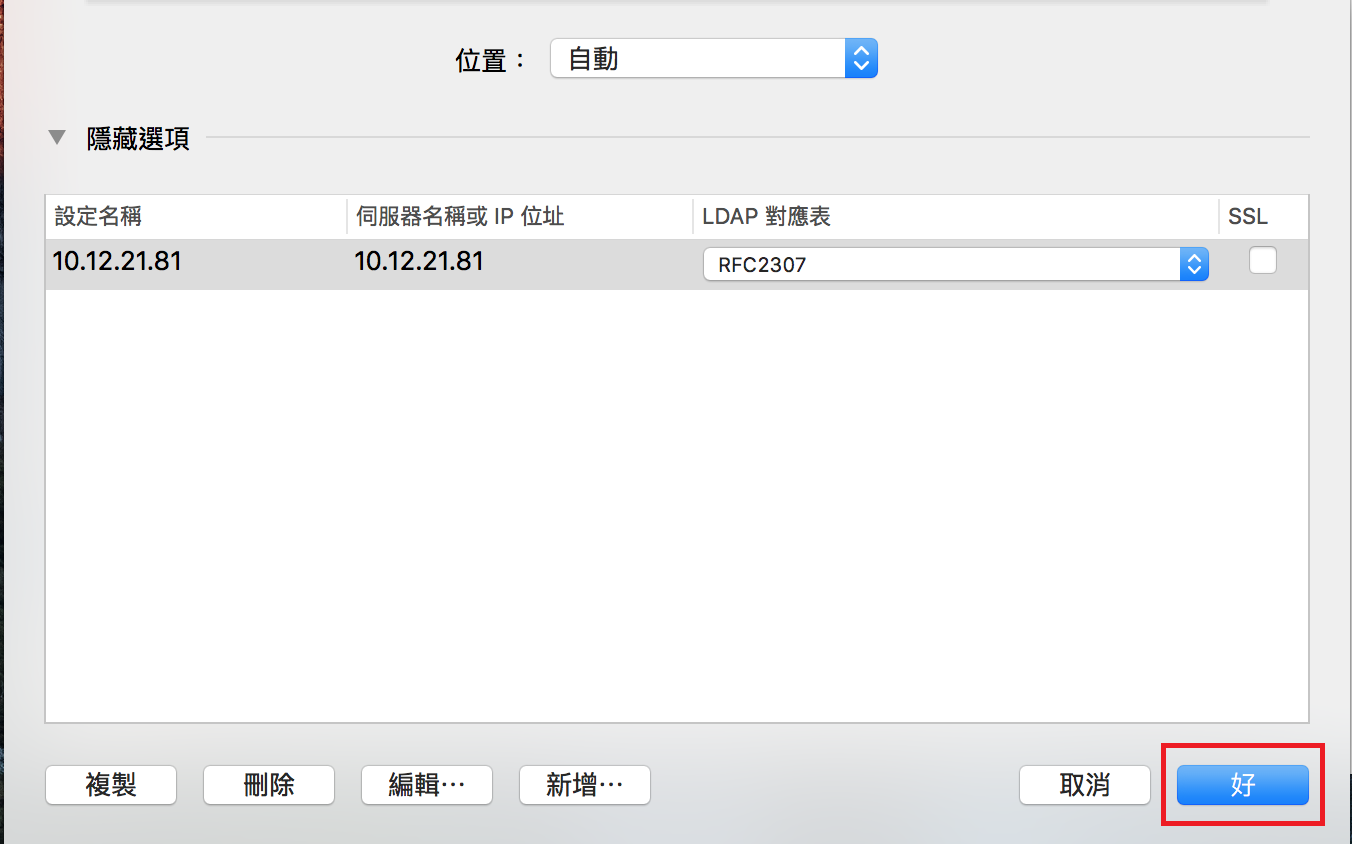The width and height of the screenshot is (1352, 844).
Task: Click the 10.12.21.81 setting name cell
Action: coord(116,260)
